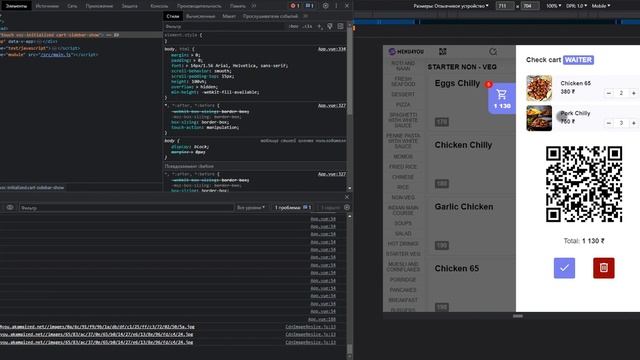Confirm cart with the blue checkmark button
The width and height of the screenshot is (640, 360).
point(564,268)
